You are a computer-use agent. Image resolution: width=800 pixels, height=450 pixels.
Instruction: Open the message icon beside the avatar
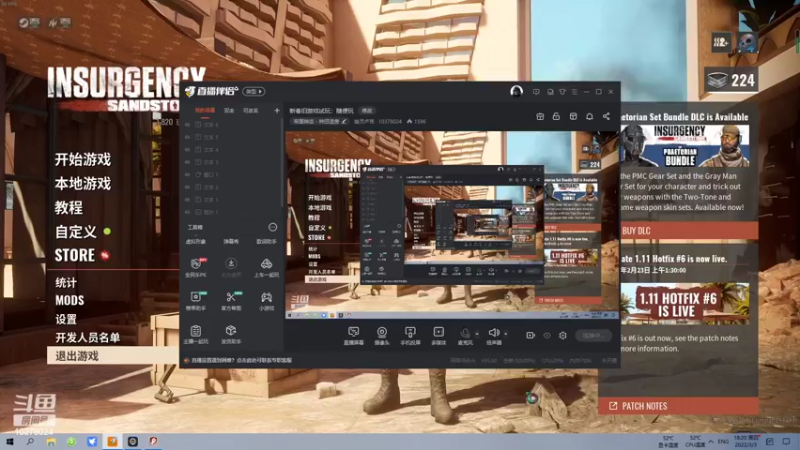pos(536,92)
